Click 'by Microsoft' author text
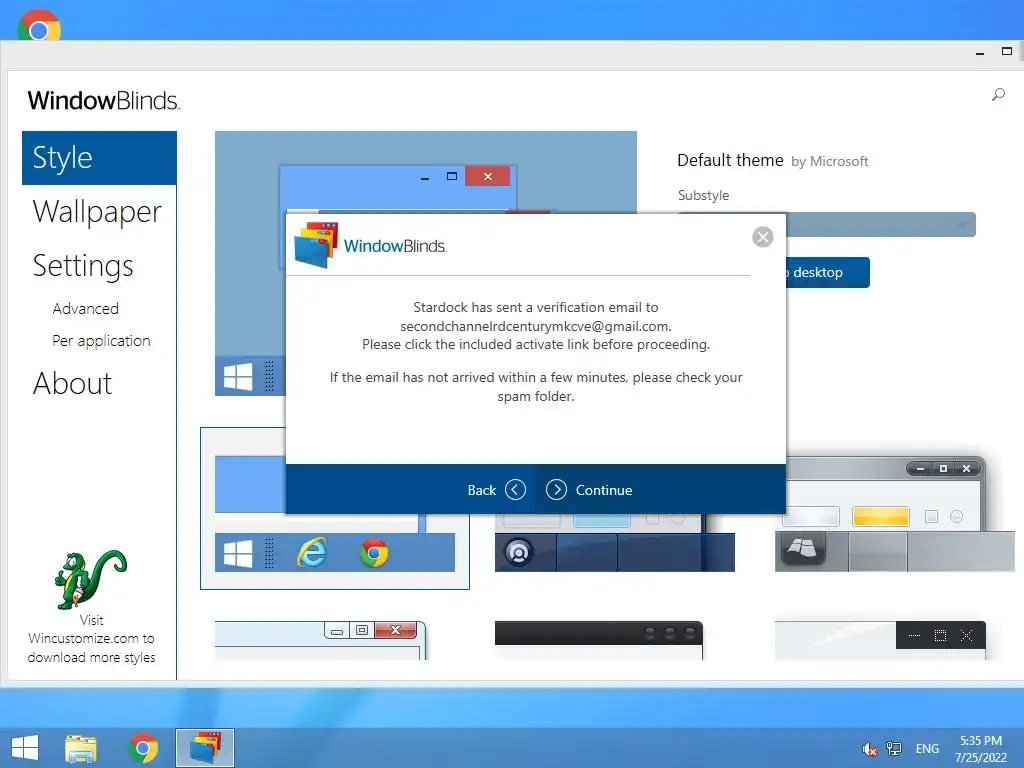The height and width of the screenshot is (768, 1024). (x=829, y=161)
